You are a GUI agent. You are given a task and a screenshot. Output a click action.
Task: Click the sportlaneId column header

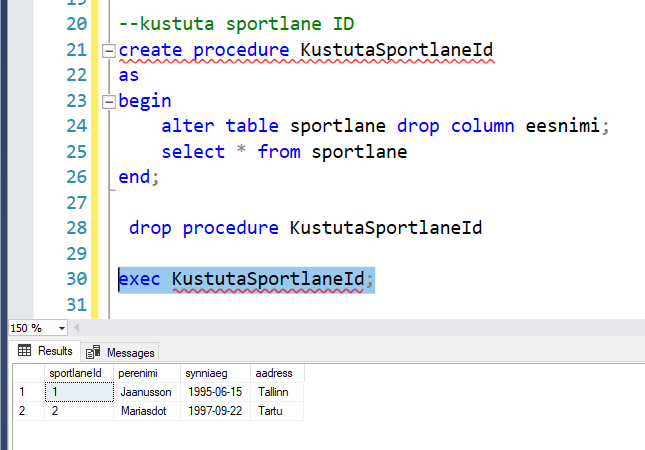(77, 373)
